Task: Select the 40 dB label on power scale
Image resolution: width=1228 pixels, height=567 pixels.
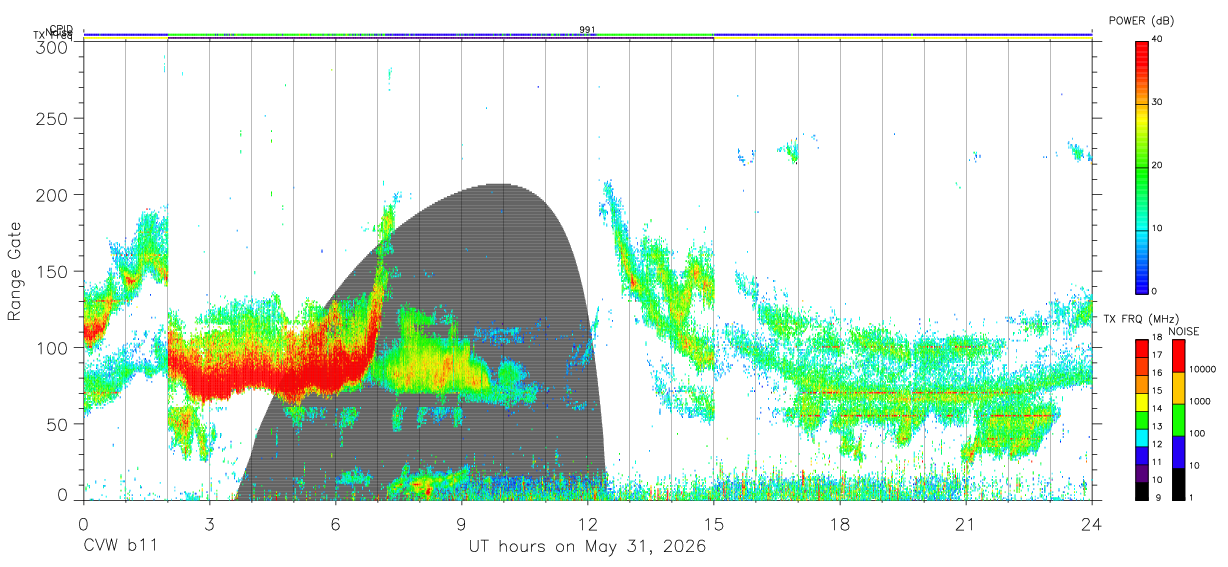Action: point(1156,39)
